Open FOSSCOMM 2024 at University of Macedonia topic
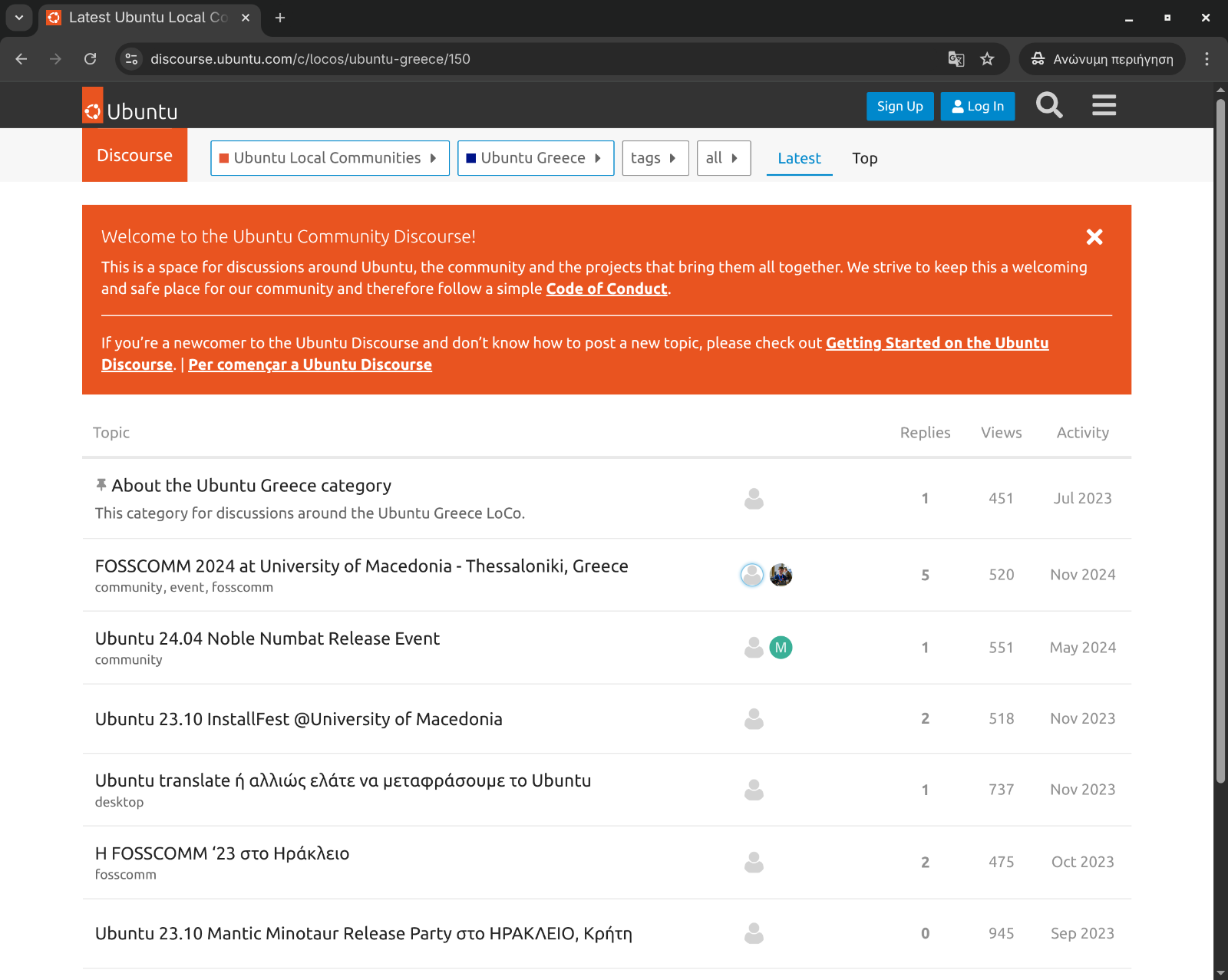Screen dimensions: 1228x980 [x=361, y=566]
